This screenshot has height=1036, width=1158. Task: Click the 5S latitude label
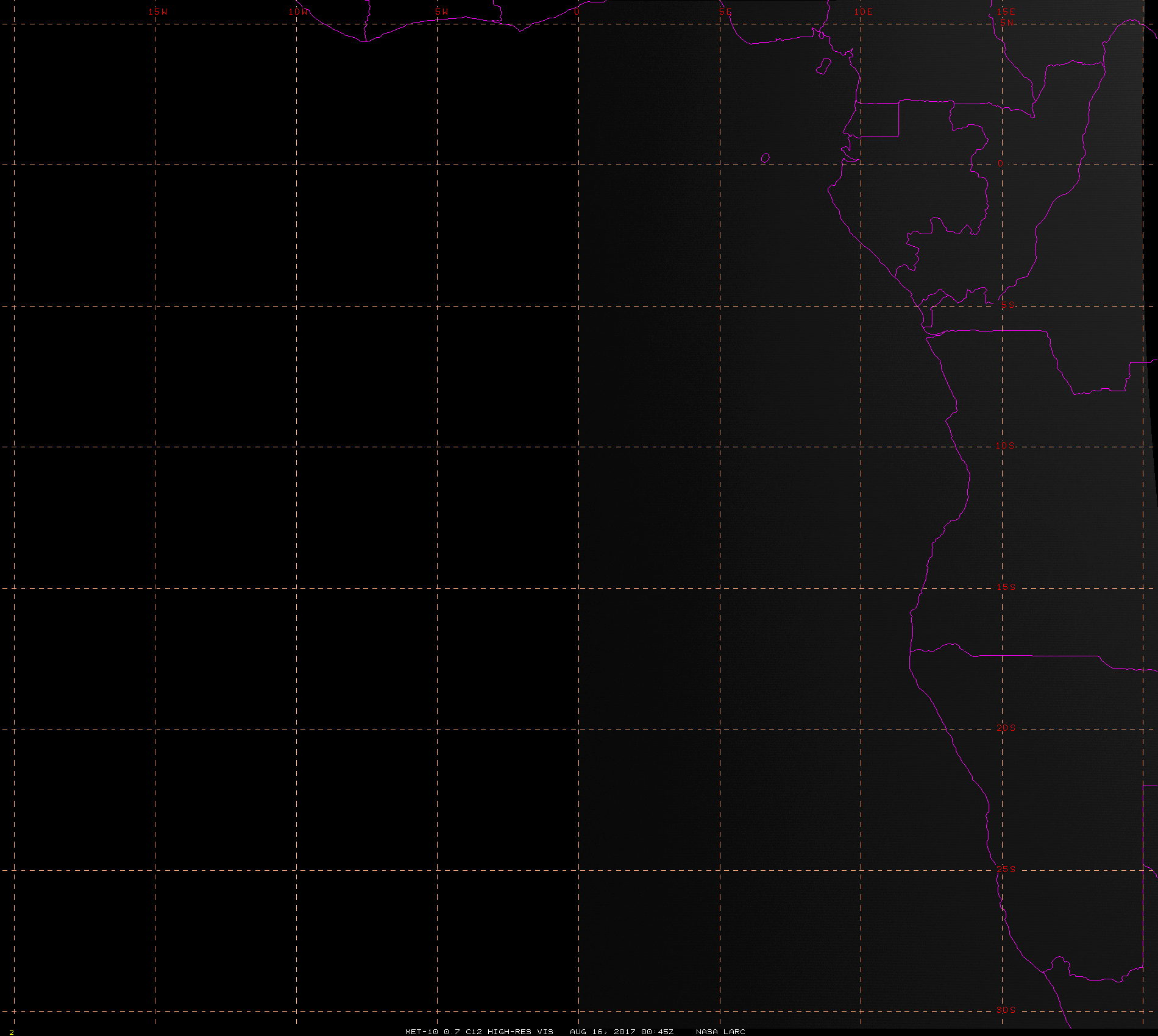point(1008,305)
